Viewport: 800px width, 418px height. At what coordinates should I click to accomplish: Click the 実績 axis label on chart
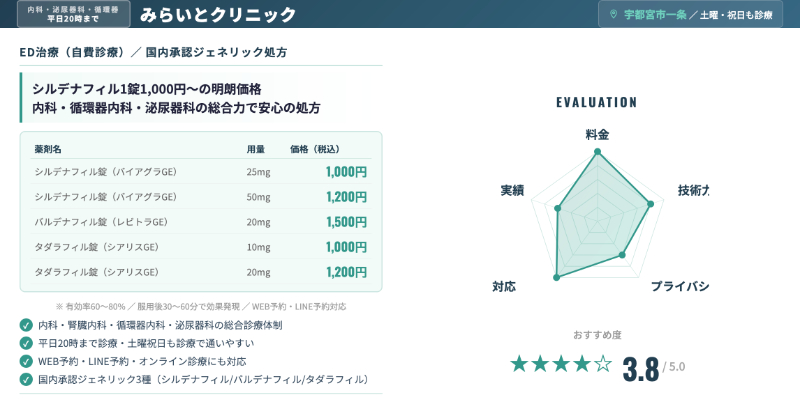point(512,190)
